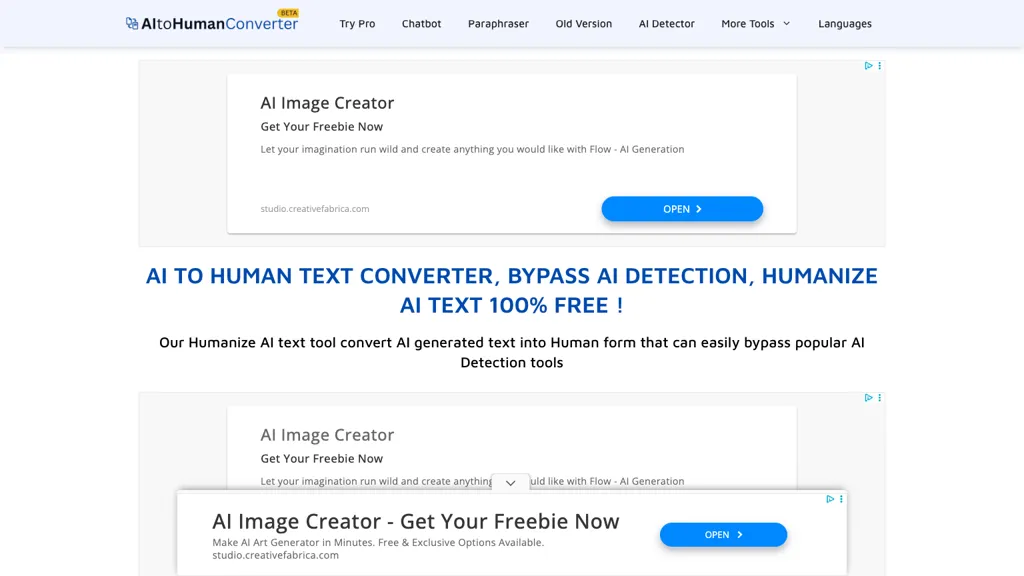Screen dimensions: 1024x576
Task: Click the AltoHumanConverter logo icon
Action: tap(130, 23)
